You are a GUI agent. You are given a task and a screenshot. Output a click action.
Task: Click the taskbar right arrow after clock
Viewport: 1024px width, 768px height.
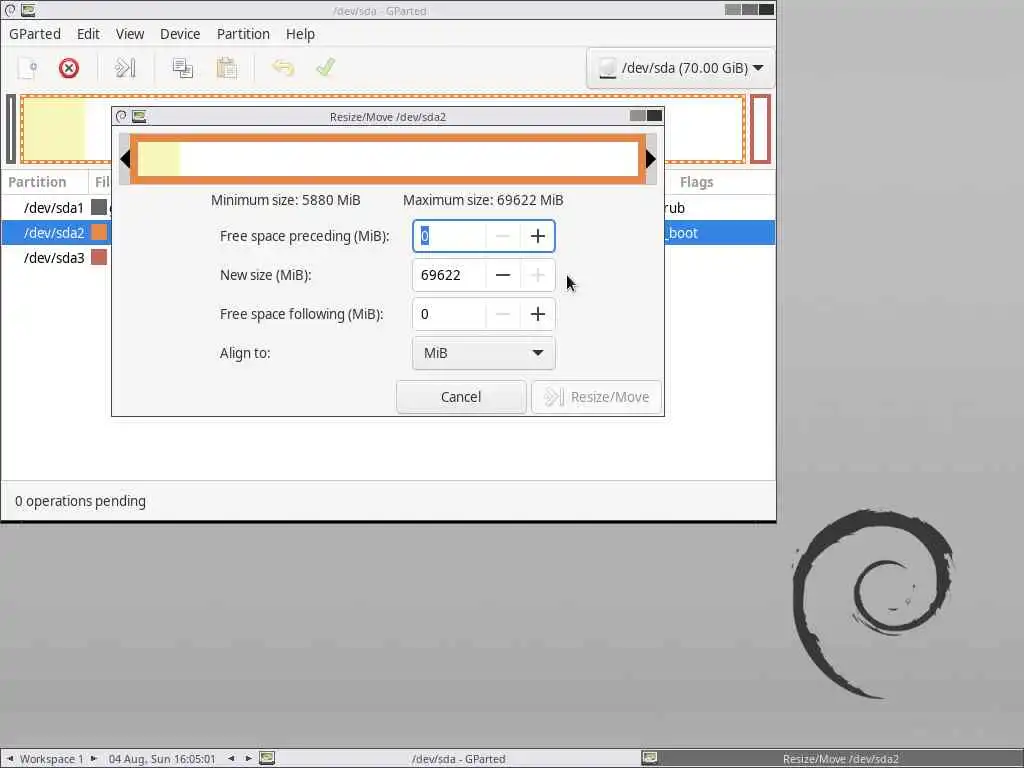(x=249, y=759)
